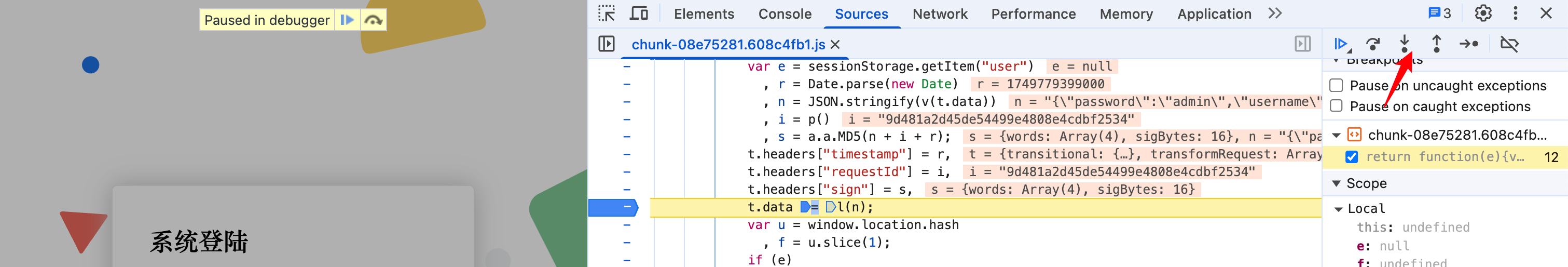1568x267 pixels.
Task: Click code line var e = sessionStorage.getItem
Action: click(x=890, y=66)
